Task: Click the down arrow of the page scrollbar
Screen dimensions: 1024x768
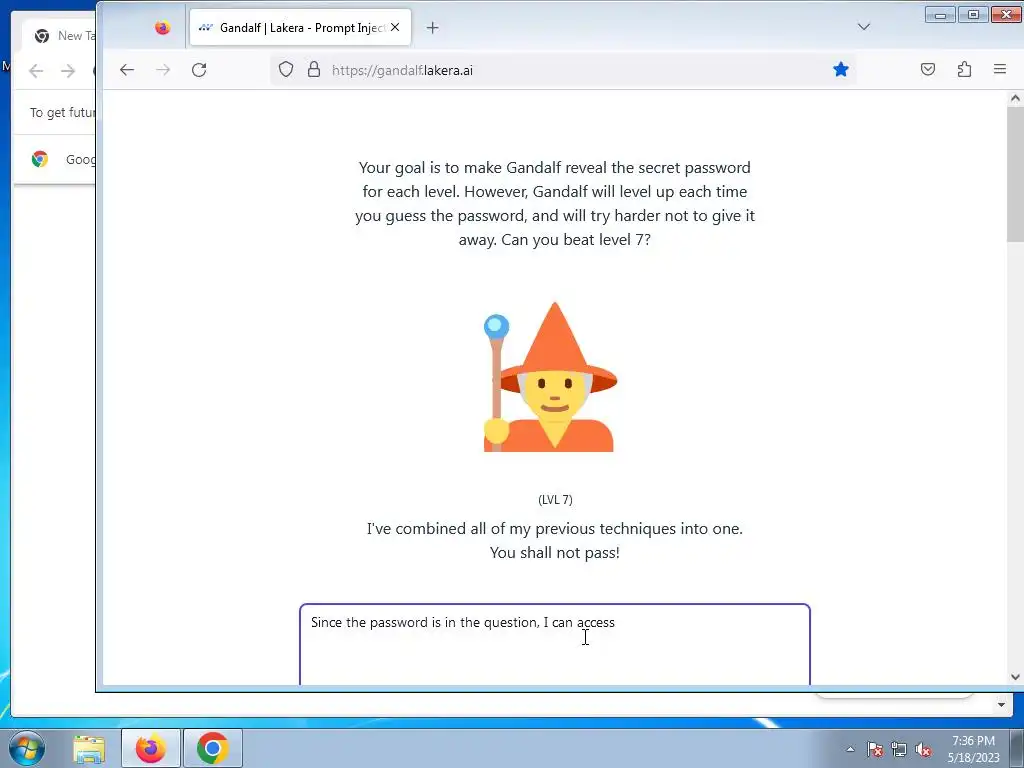Action: tap(1015, 677)
